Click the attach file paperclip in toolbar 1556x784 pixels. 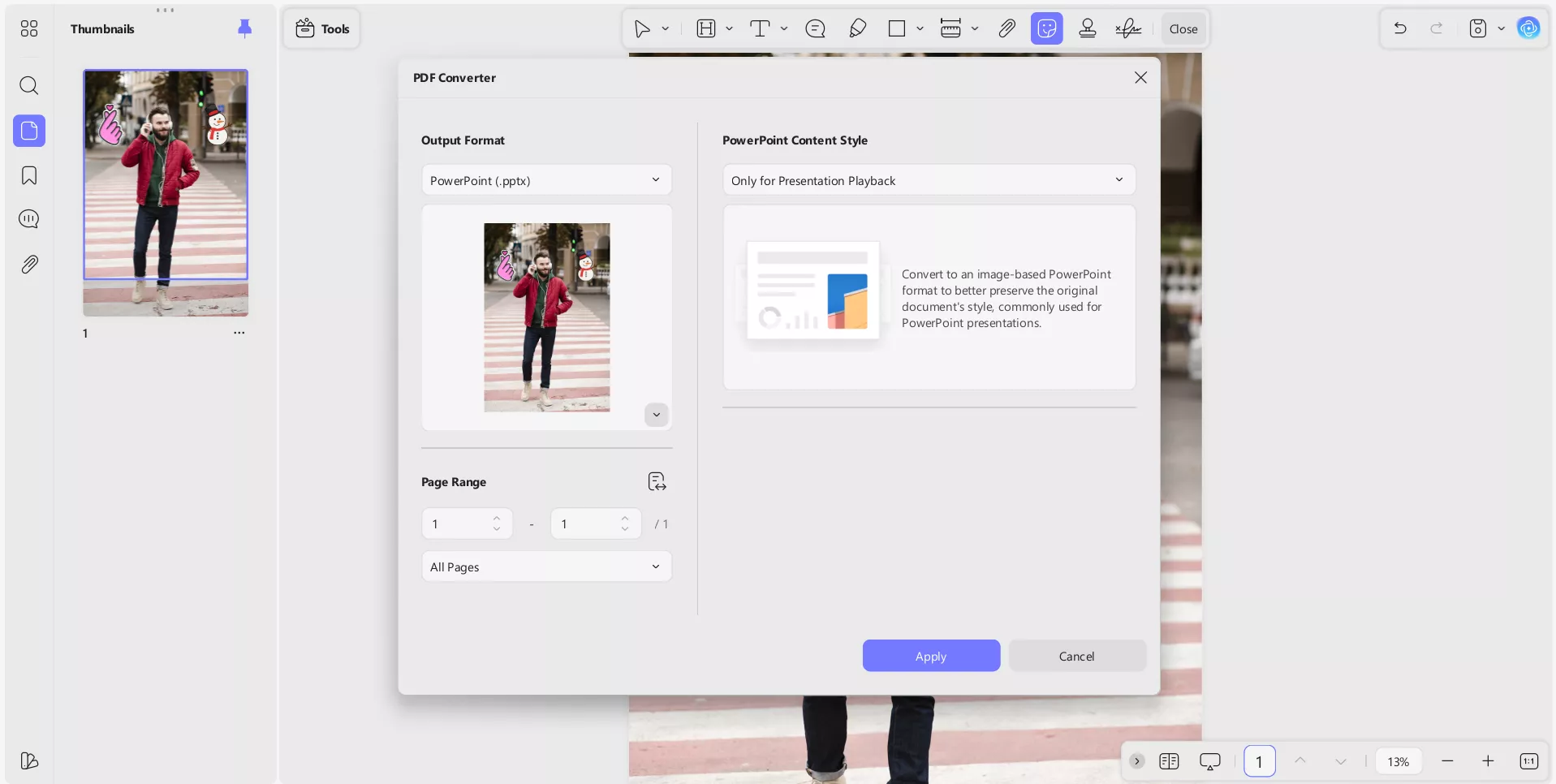pyautogui.click(x=1006, y=28)
